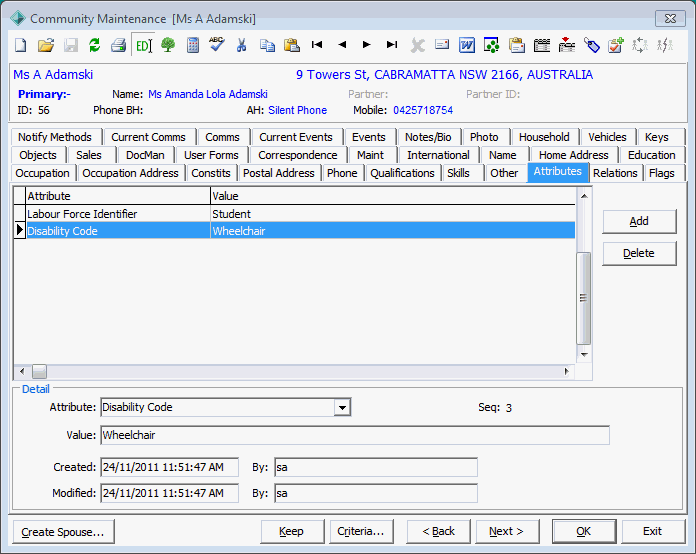Switch to the Relations tab
Viewport: 696px width, 554px height.
pyautogui.click(x=615, y=173)
